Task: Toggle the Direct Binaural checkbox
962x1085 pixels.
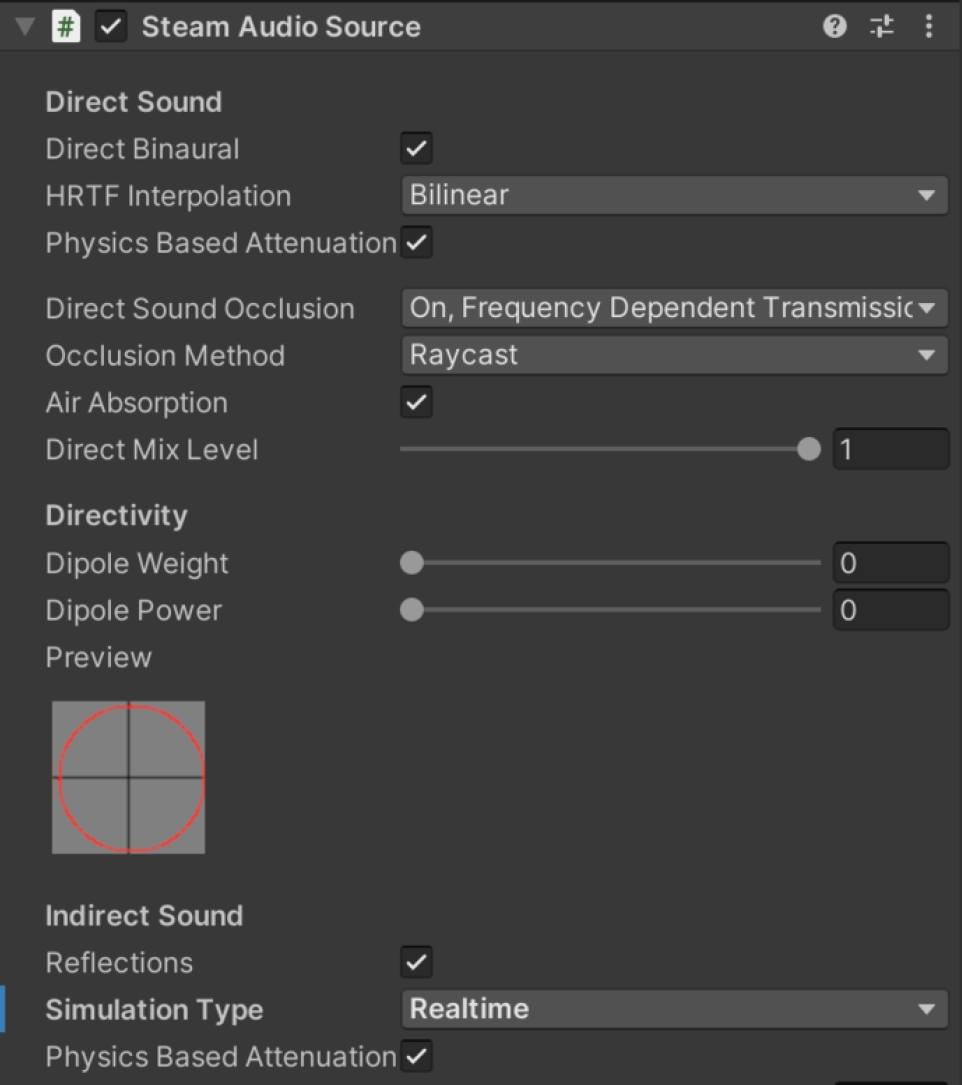Action: [415, 148]
